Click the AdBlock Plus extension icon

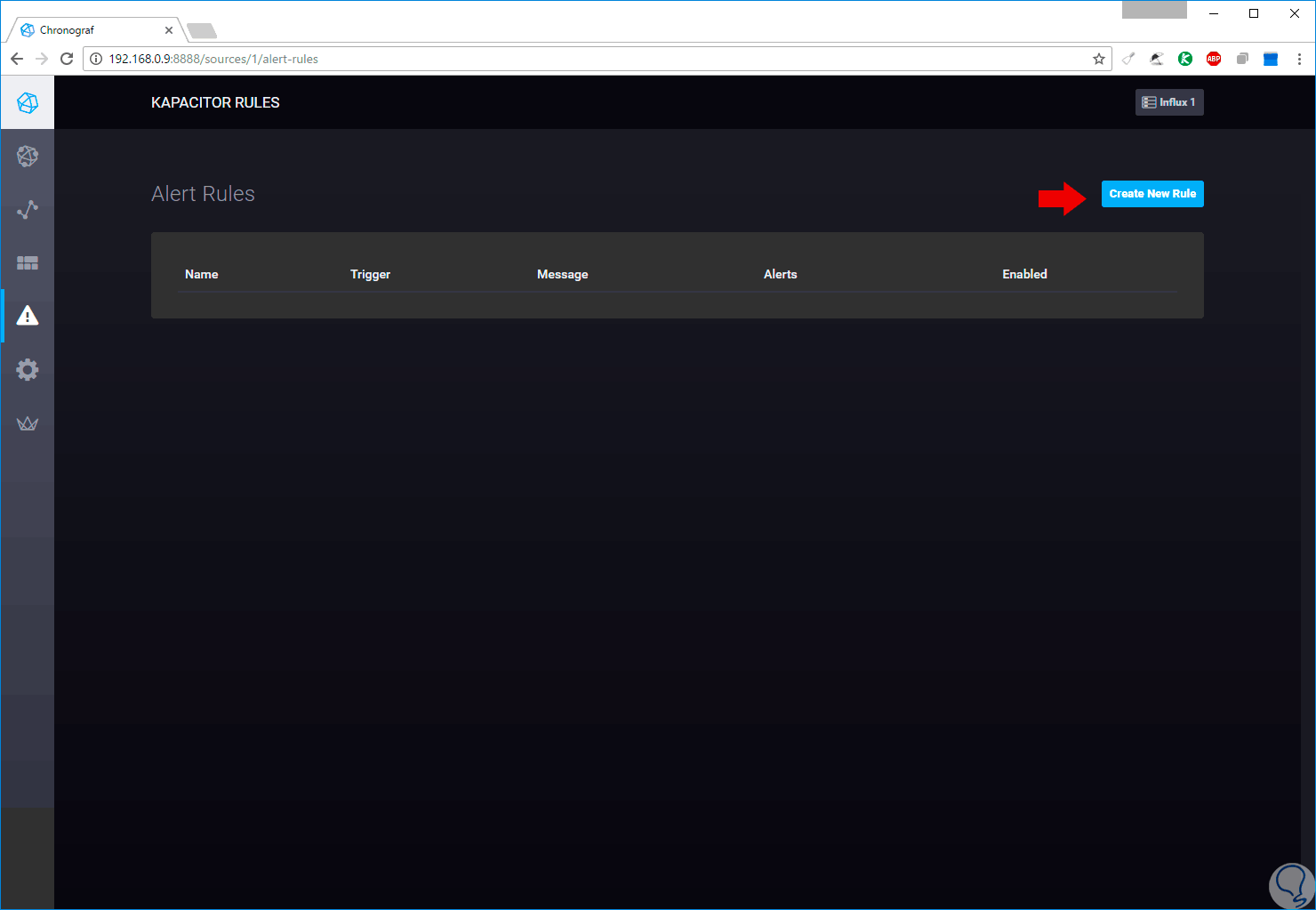coord(1214,59)
